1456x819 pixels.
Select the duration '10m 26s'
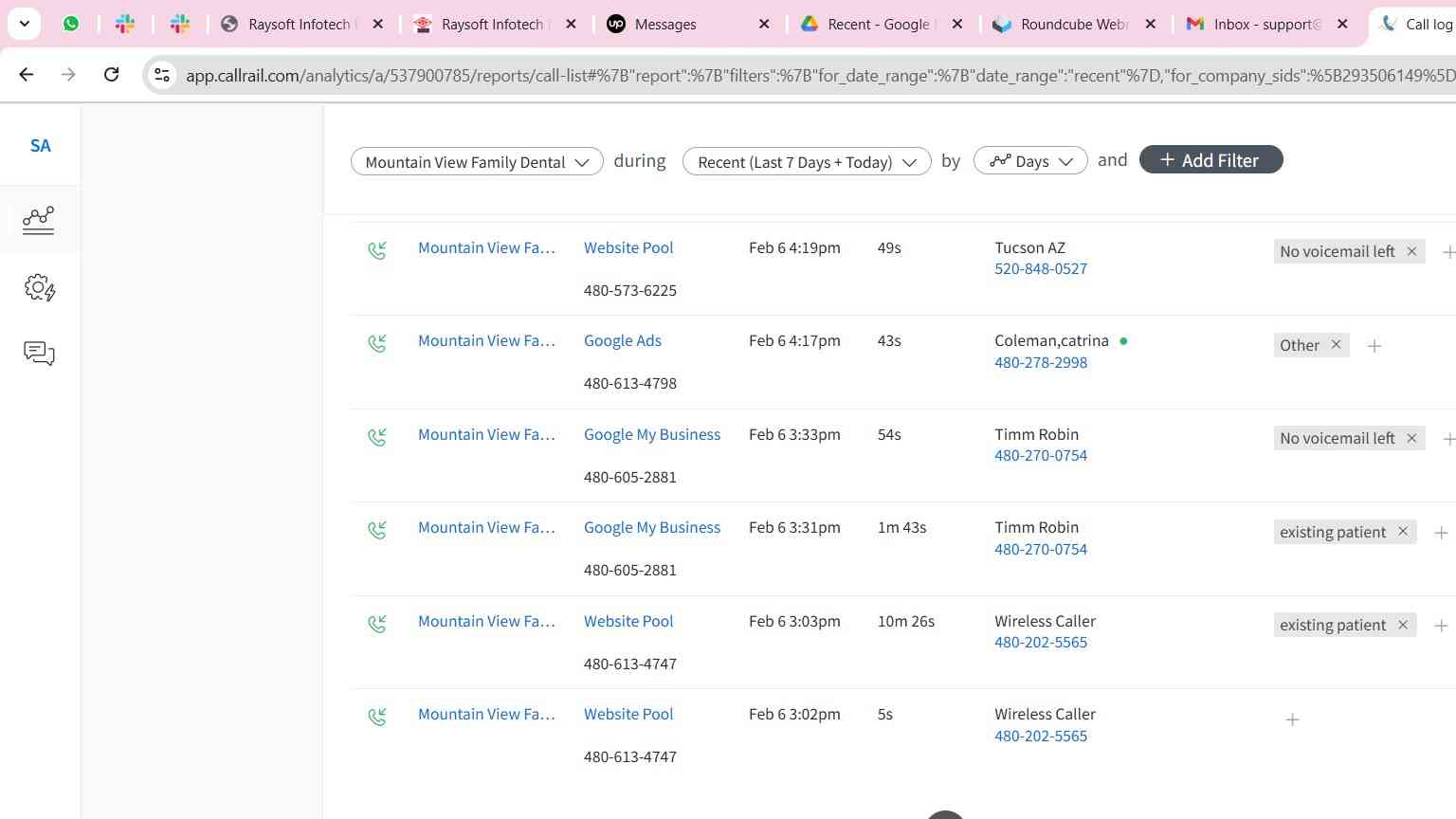point(906,621)
